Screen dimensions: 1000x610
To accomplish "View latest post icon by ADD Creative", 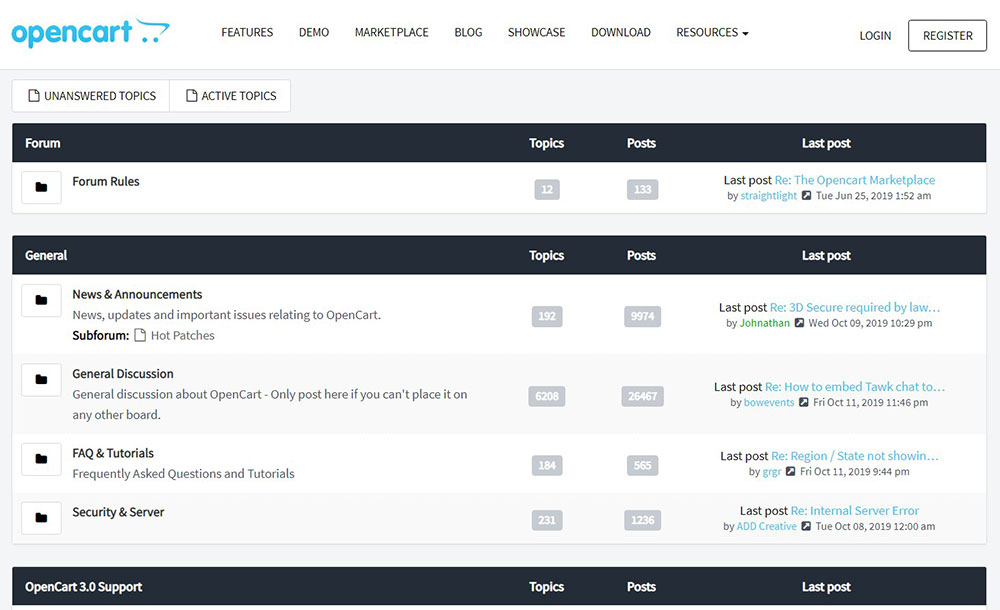I will pyautogui.click(x=806, y=526).
